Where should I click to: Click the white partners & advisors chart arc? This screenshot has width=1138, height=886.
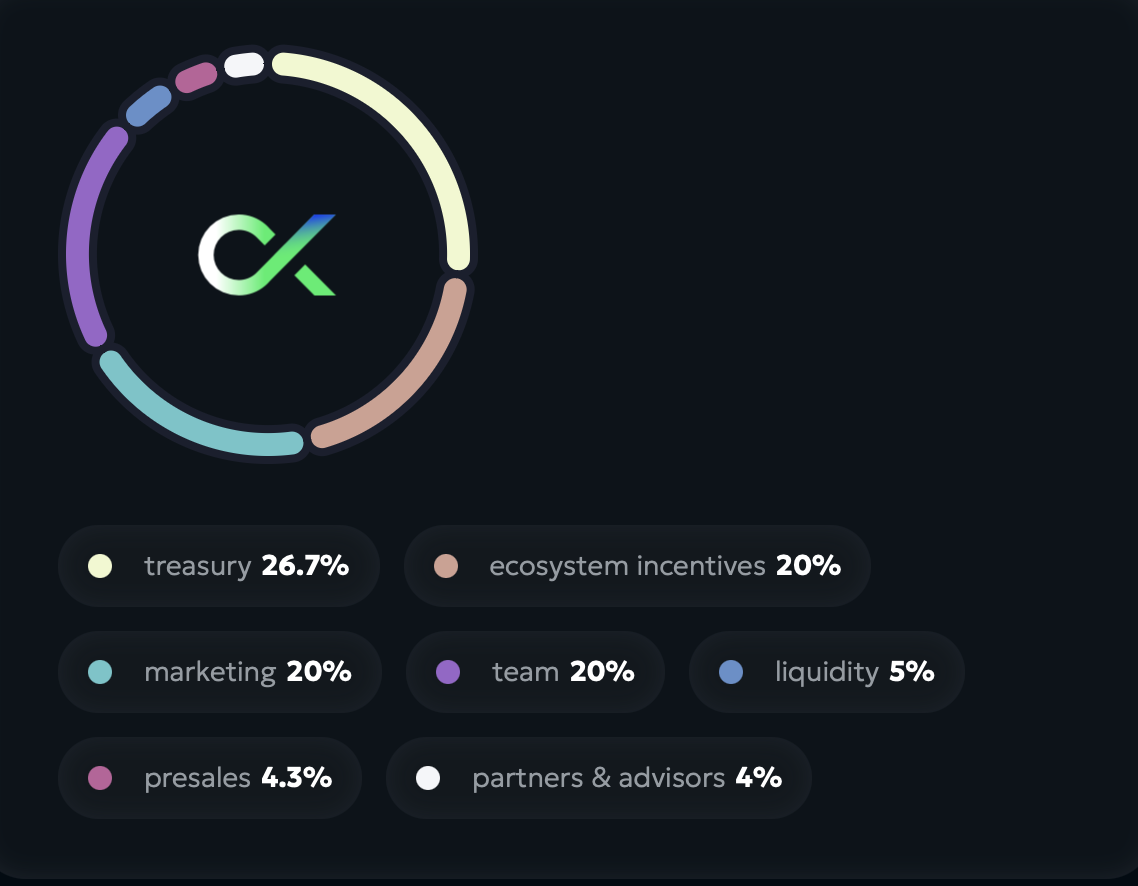click(244, 65)
